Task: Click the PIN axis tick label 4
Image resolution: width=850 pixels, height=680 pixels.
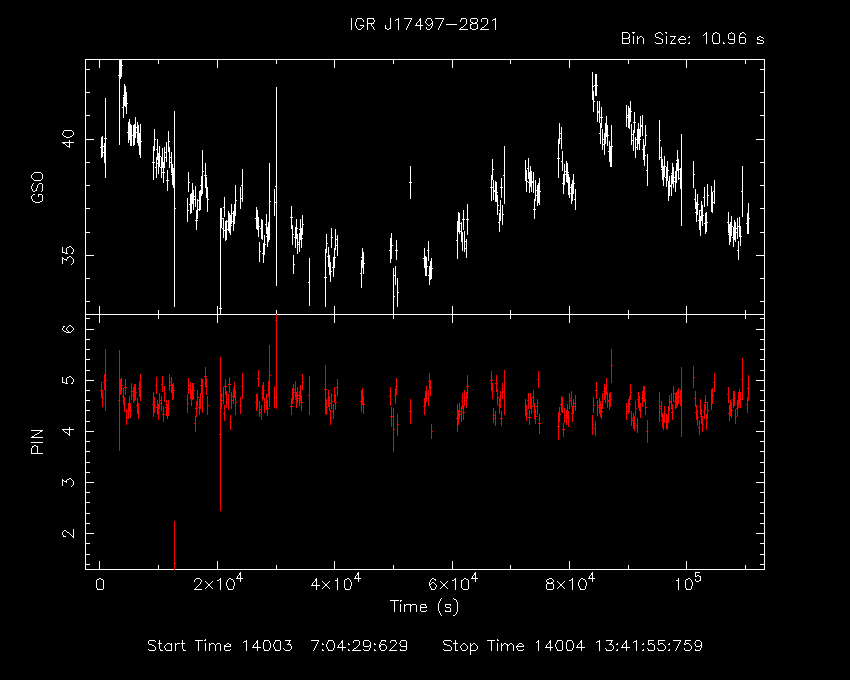Action: [68, 432]
